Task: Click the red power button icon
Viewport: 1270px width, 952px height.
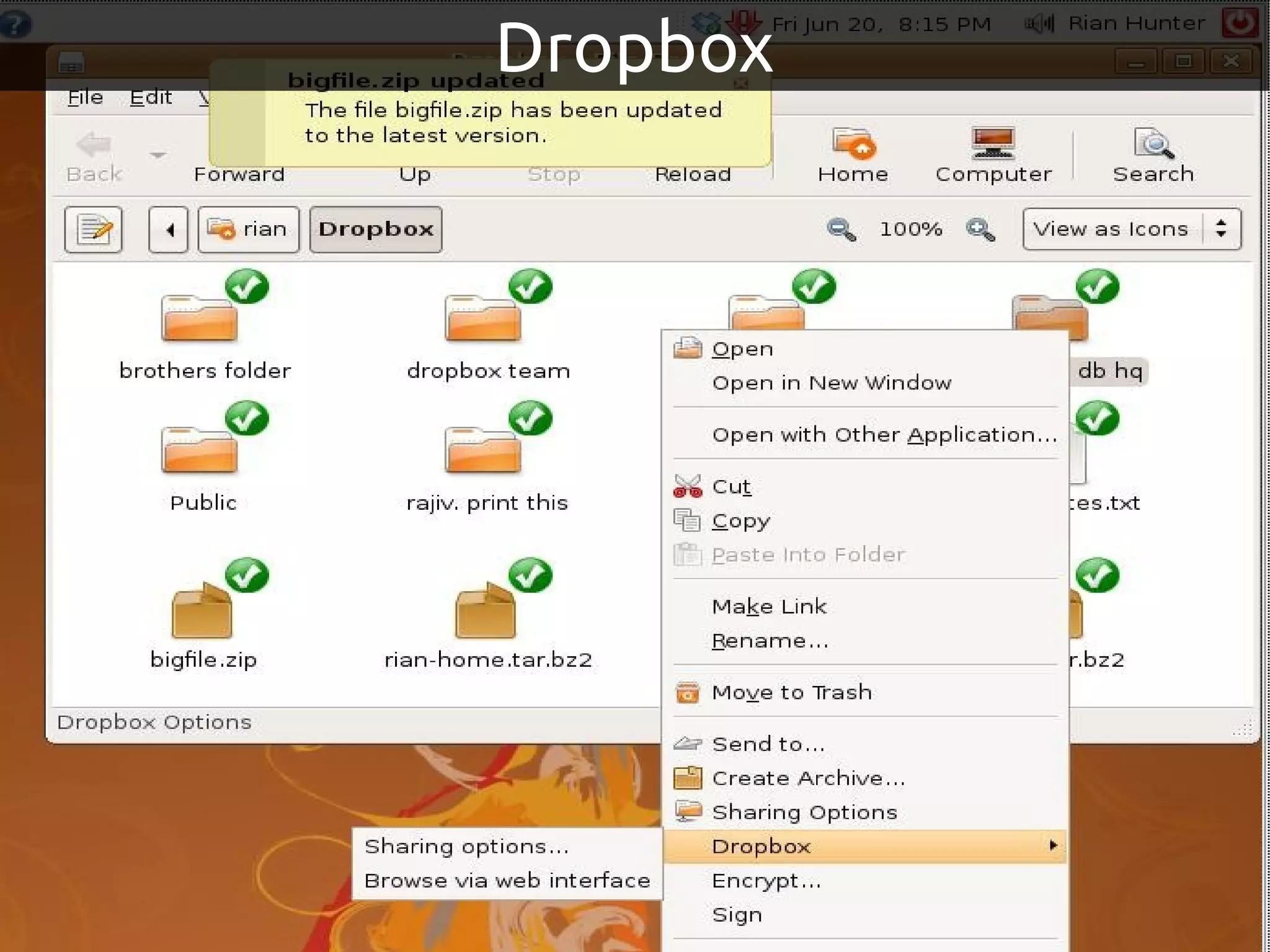Action: click(x=1240, y=23)
